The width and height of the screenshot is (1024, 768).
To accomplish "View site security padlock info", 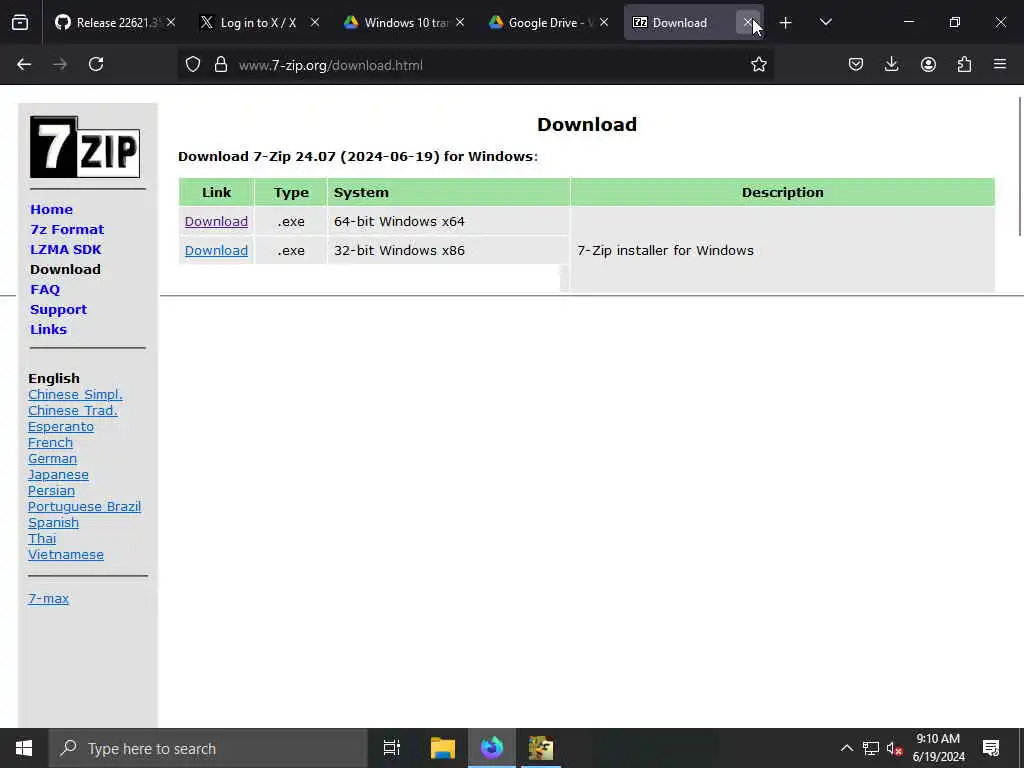I will click(221, 64).
